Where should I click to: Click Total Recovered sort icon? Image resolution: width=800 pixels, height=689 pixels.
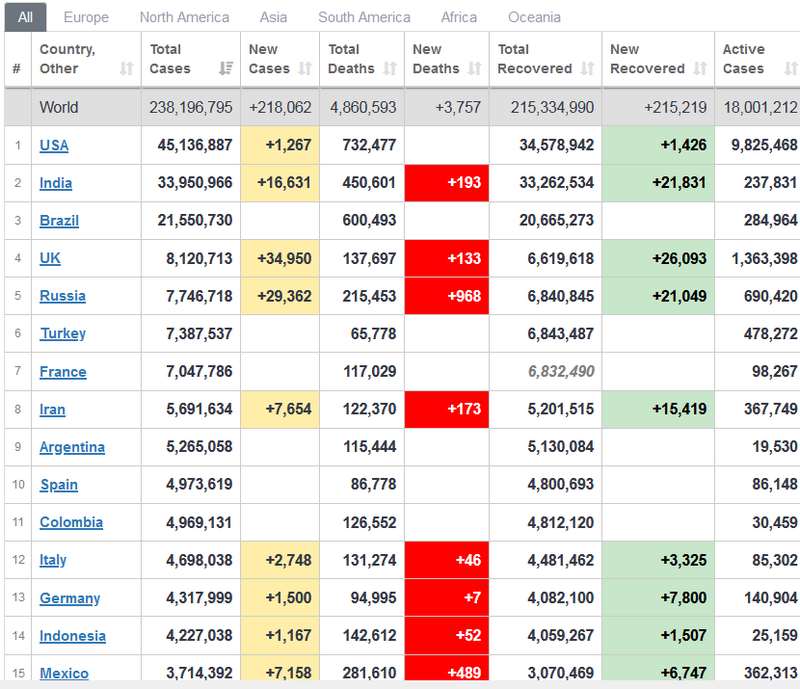[586, 69]
